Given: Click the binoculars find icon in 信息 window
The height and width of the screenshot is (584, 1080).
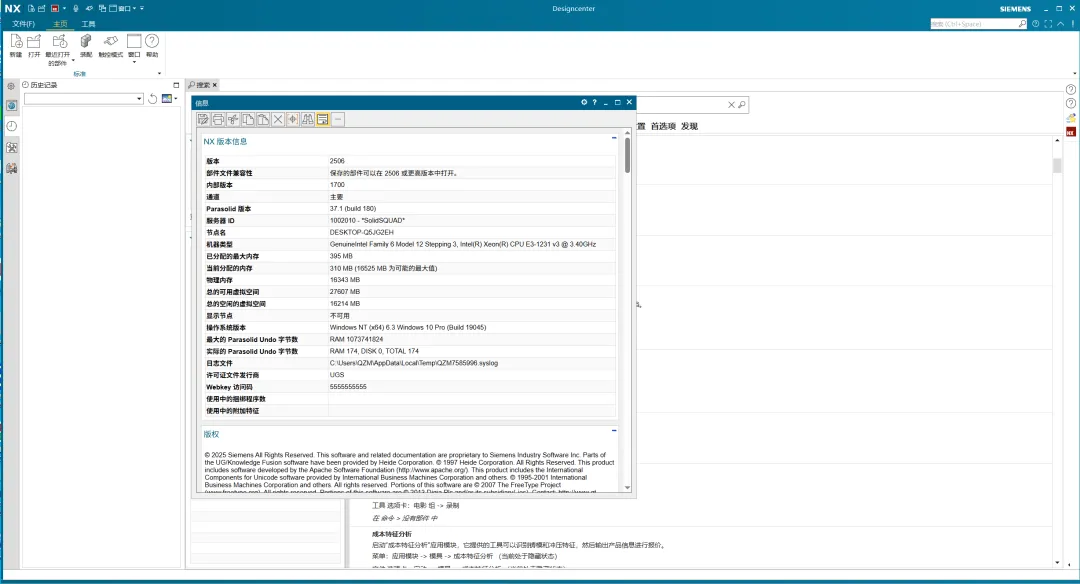Looking at the screenshot, I should coord(308,119).
